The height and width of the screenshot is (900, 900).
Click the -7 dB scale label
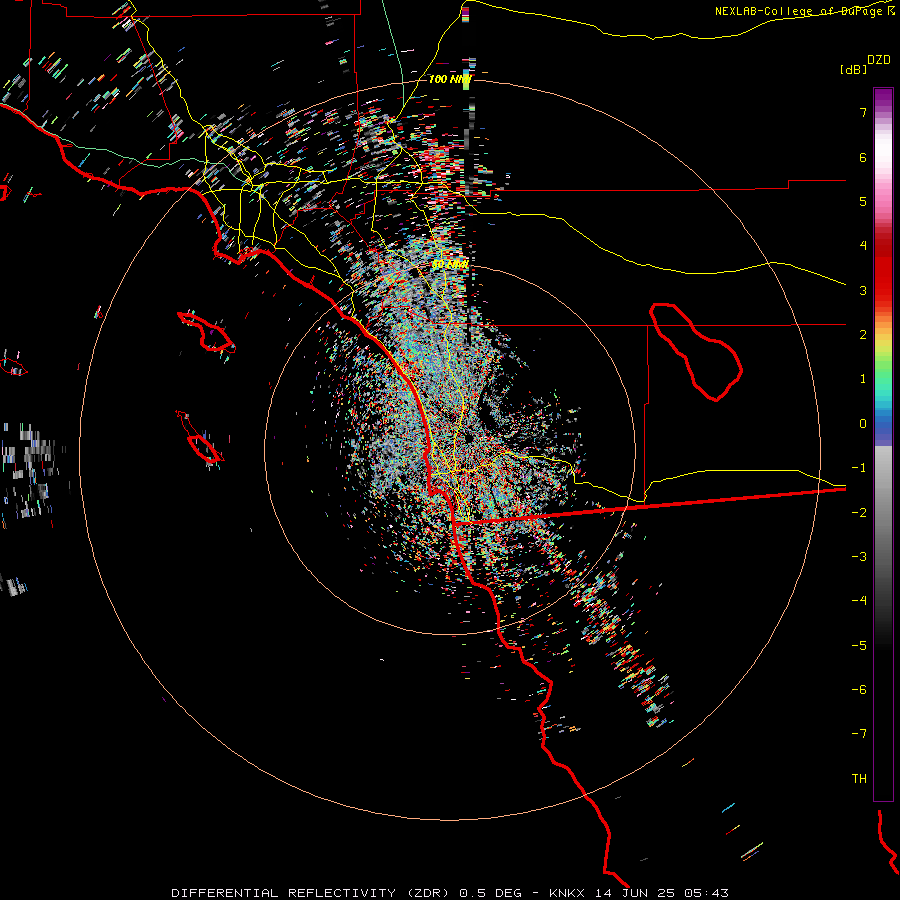point(859,734)
